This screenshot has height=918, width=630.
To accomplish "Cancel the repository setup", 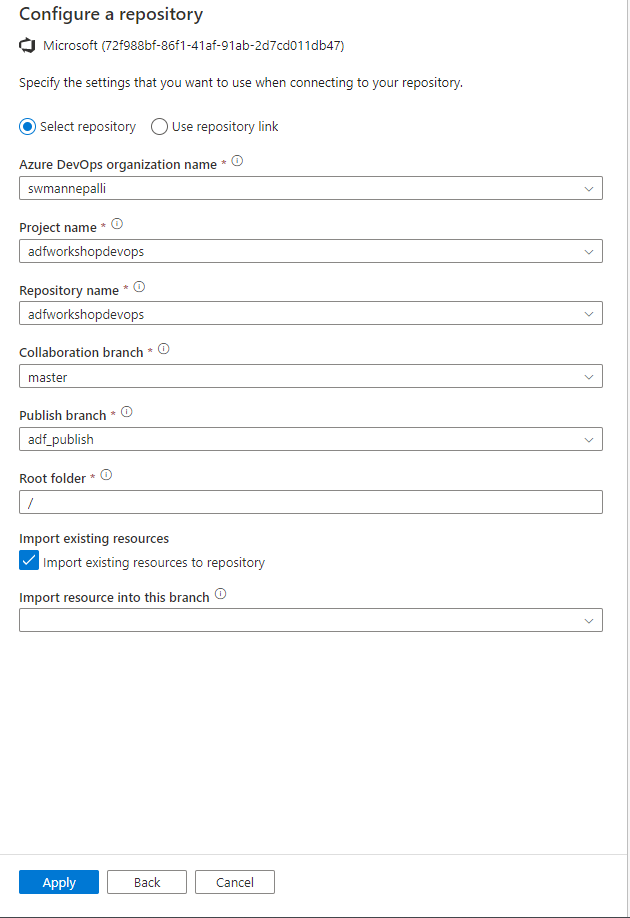I will 234,882.
